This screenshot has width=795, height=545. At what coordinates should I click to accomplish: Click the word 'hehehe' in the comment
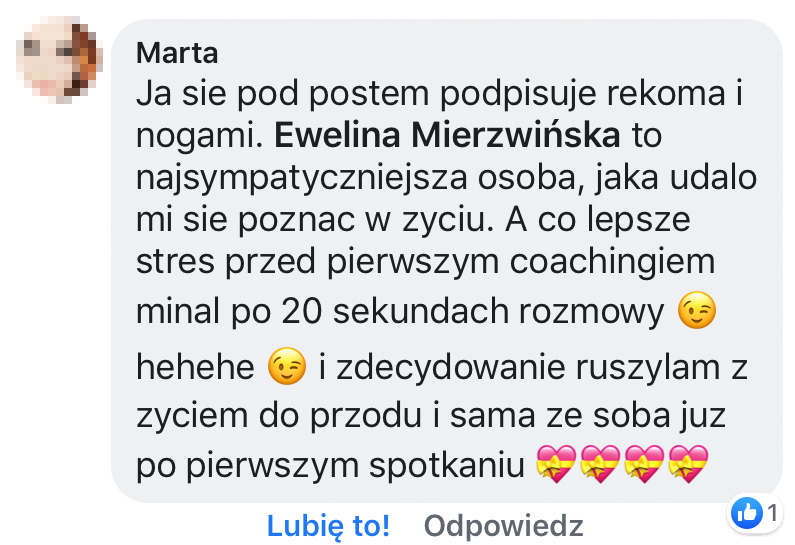(x=195, y=367)
